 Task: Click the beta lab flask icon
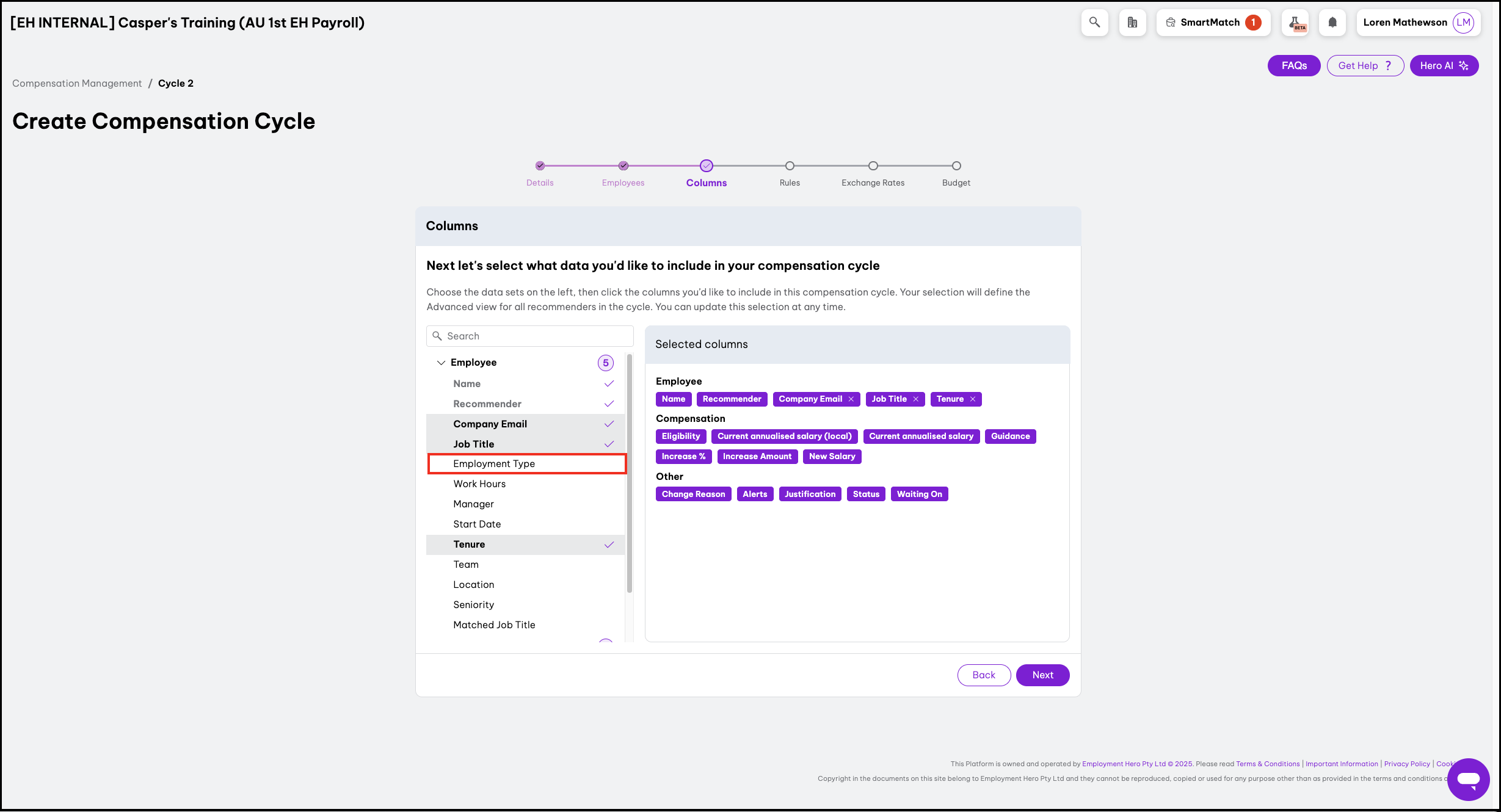(1295, 23)
